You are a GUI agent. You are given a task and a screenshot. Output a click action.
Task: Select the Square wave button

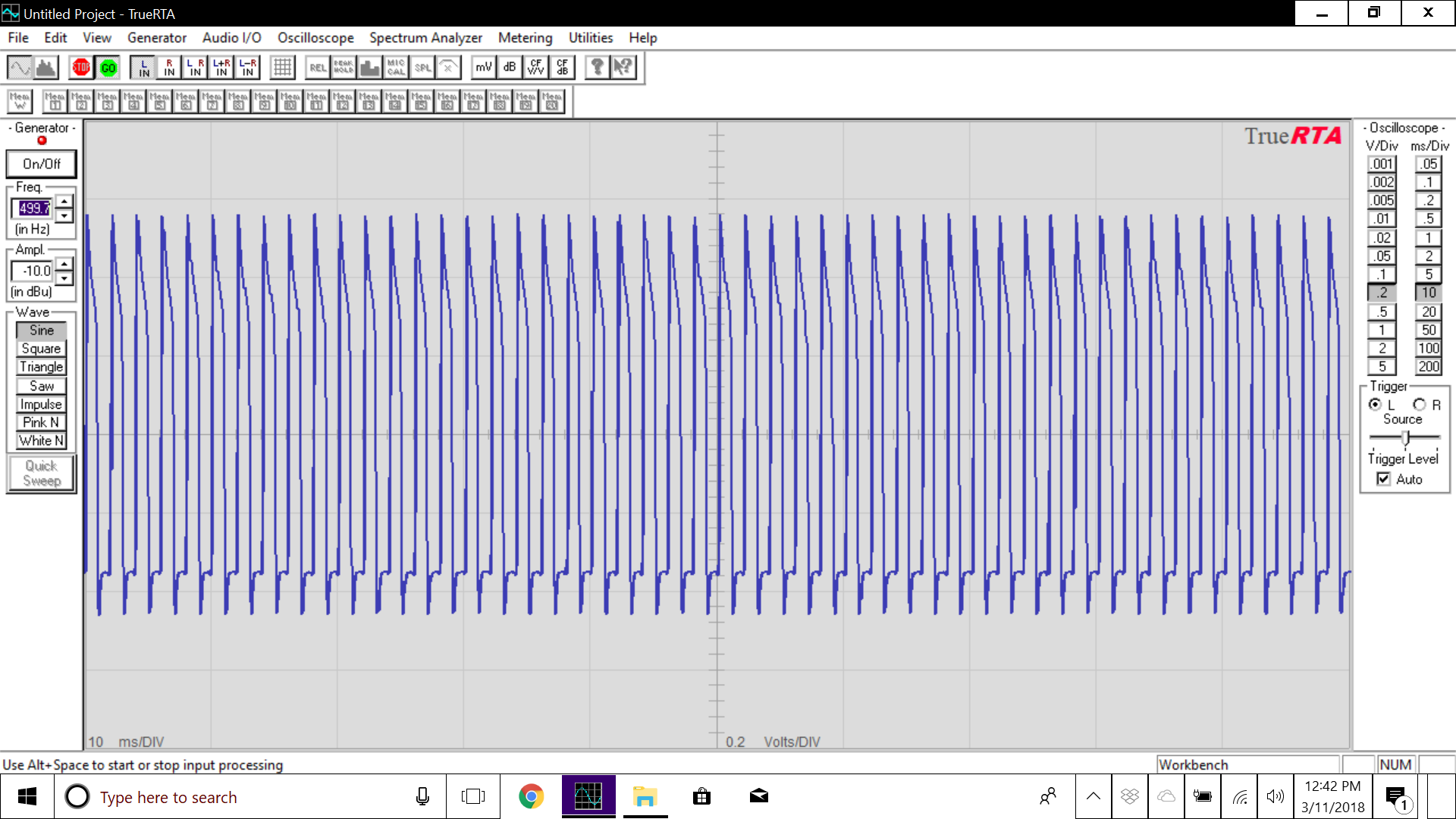[x=41, y=349]
